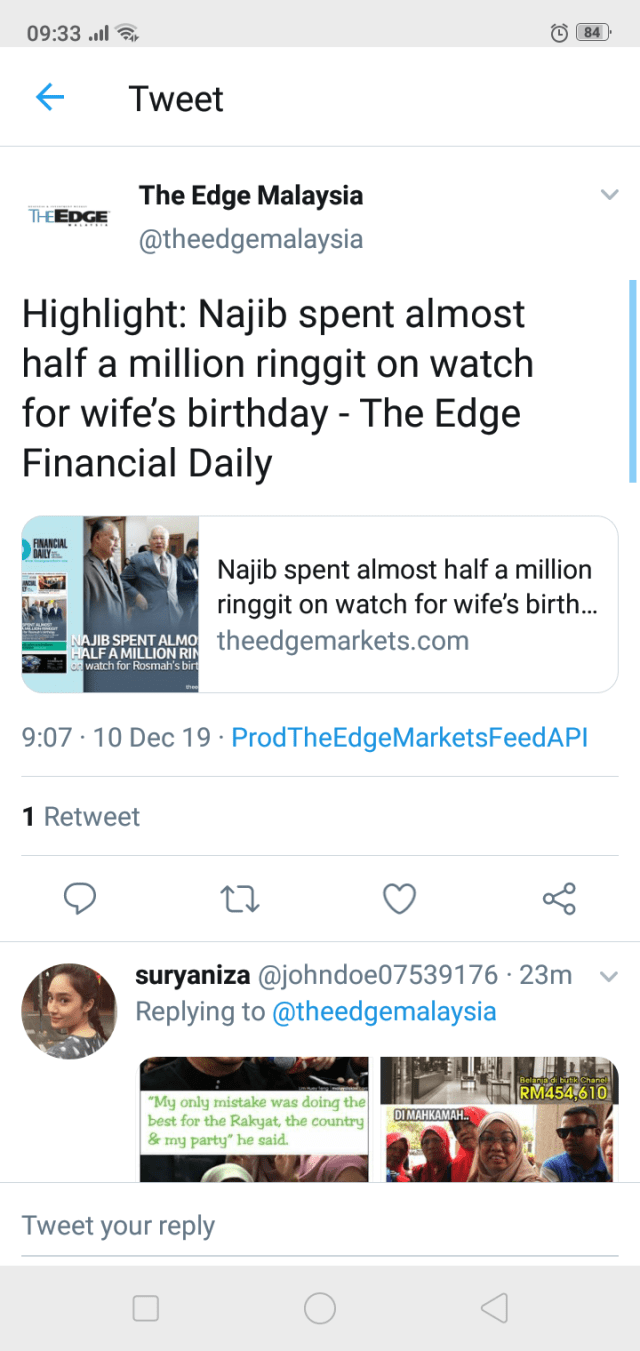
Task: Like the tweet with heart icon
Action: point(399,899)
